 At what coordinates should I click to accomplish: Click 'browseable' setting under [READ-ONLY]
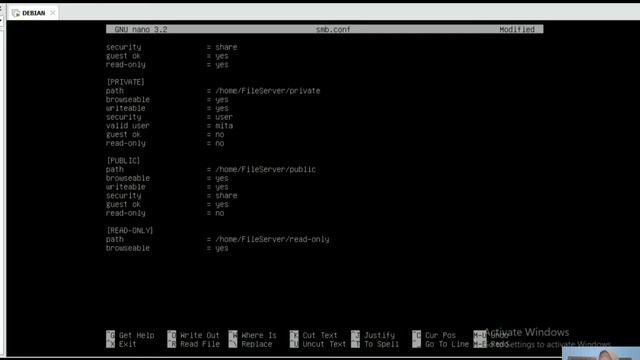pos(128,248)
